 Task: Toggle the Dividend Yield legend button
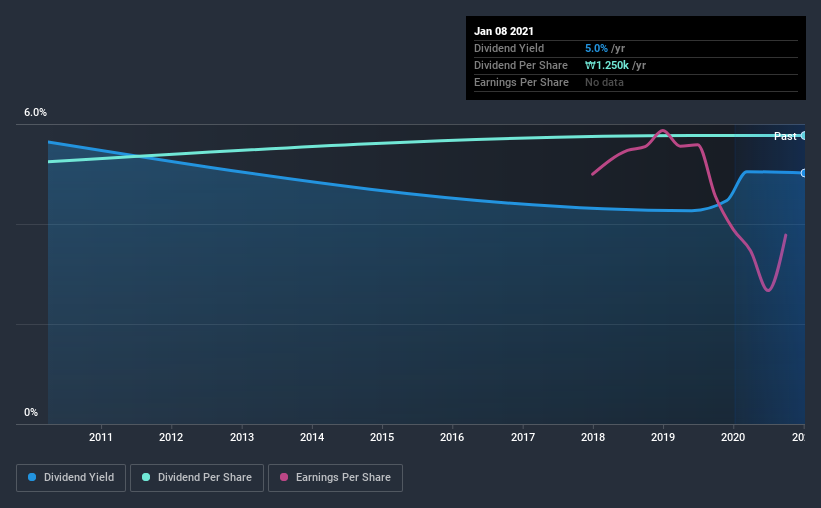pos(71,478)
